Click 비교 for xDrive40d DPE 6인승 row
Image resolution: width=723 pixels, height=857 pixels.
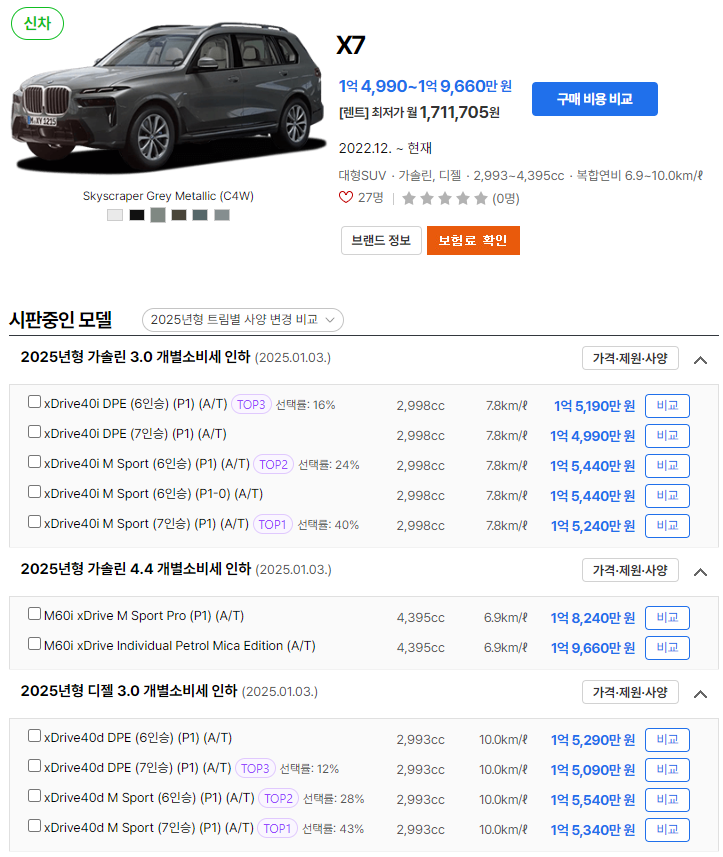667,739
